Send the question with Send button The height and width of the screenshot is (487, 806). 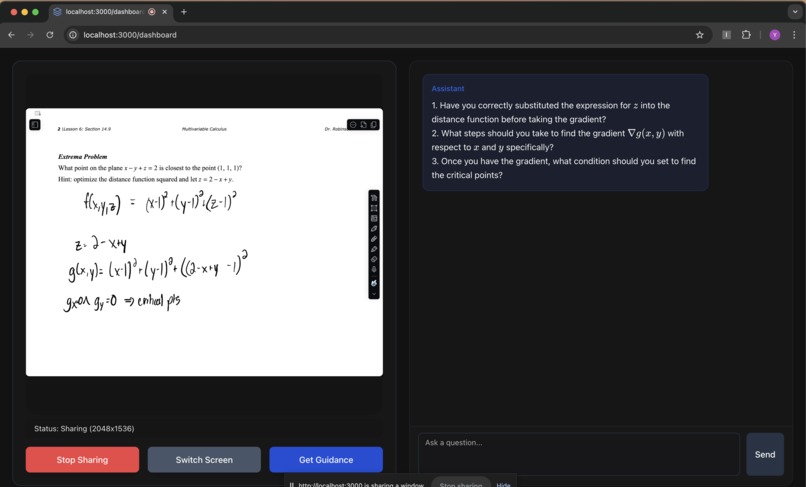[765, 455]
